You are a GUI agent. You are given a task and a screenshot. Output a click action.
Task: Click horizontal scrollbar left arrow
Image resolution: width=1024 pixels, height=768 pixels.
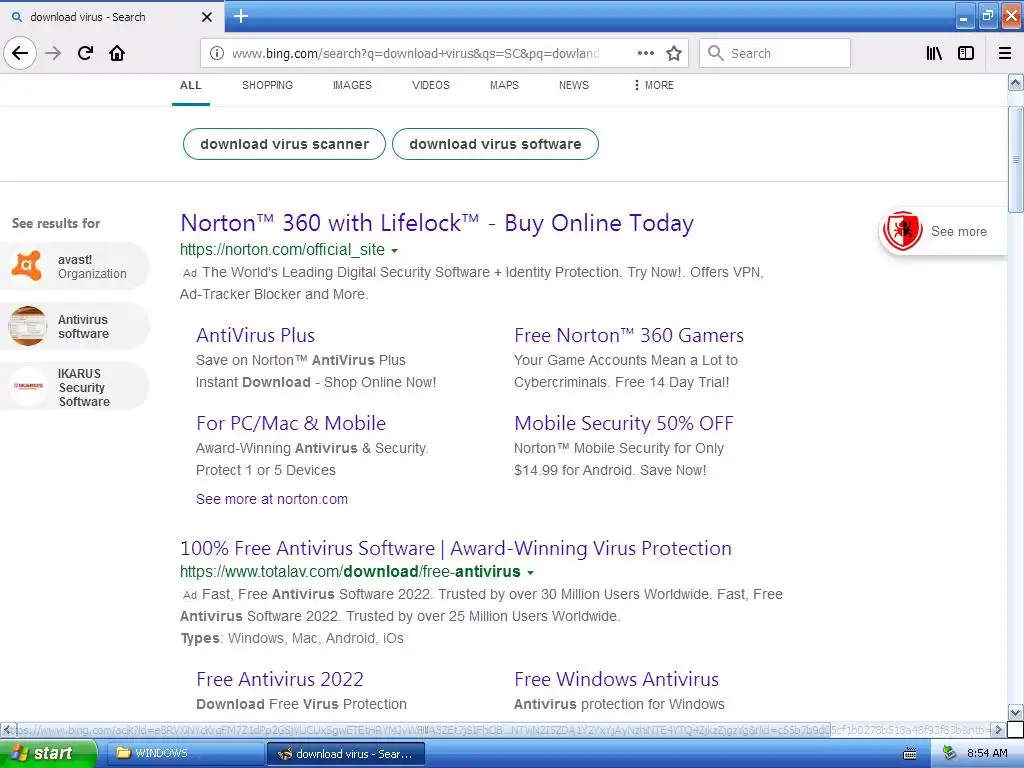[7, 729]
